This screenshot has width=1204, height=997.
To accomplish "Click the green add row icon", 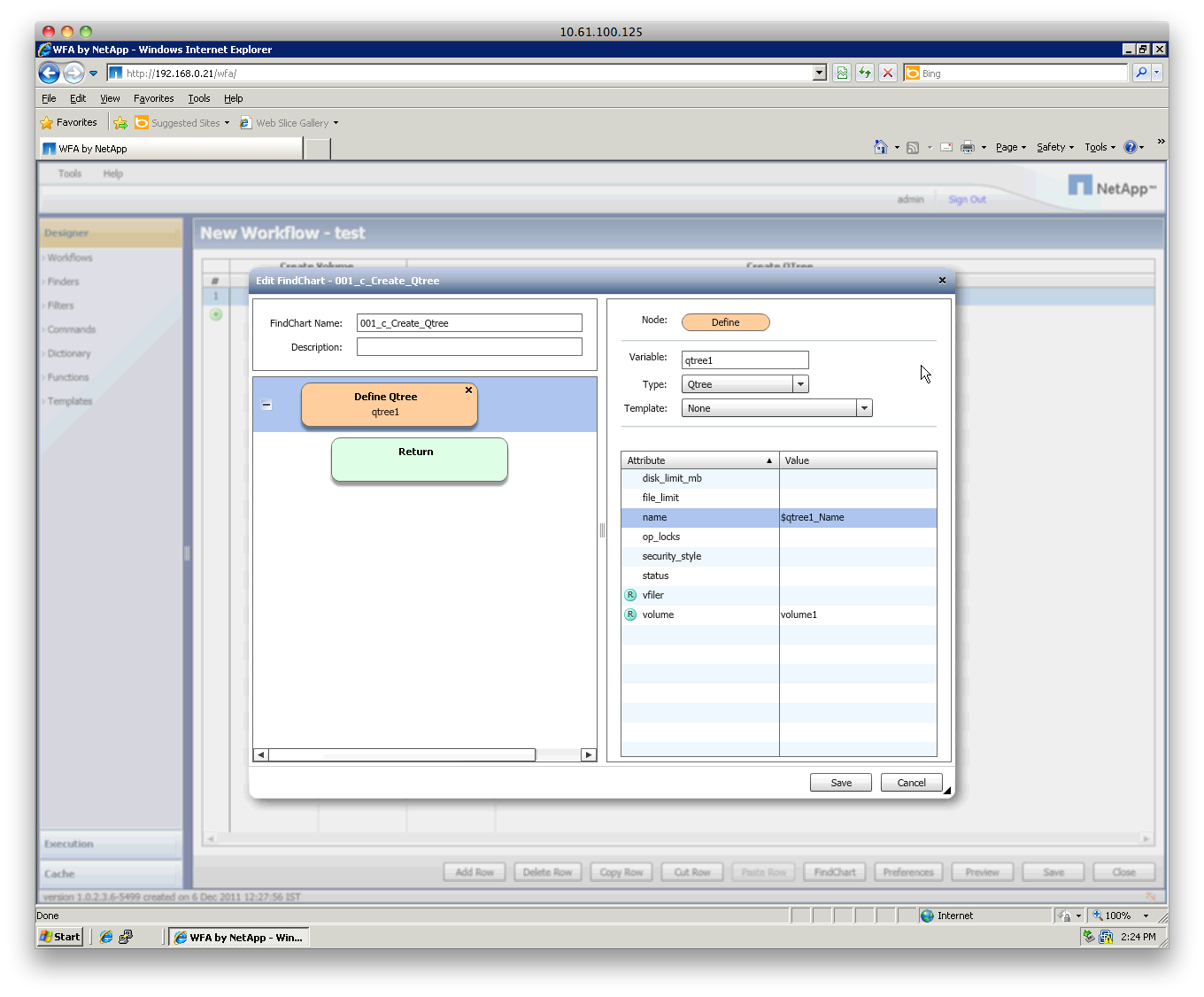I will click(216, 314).
